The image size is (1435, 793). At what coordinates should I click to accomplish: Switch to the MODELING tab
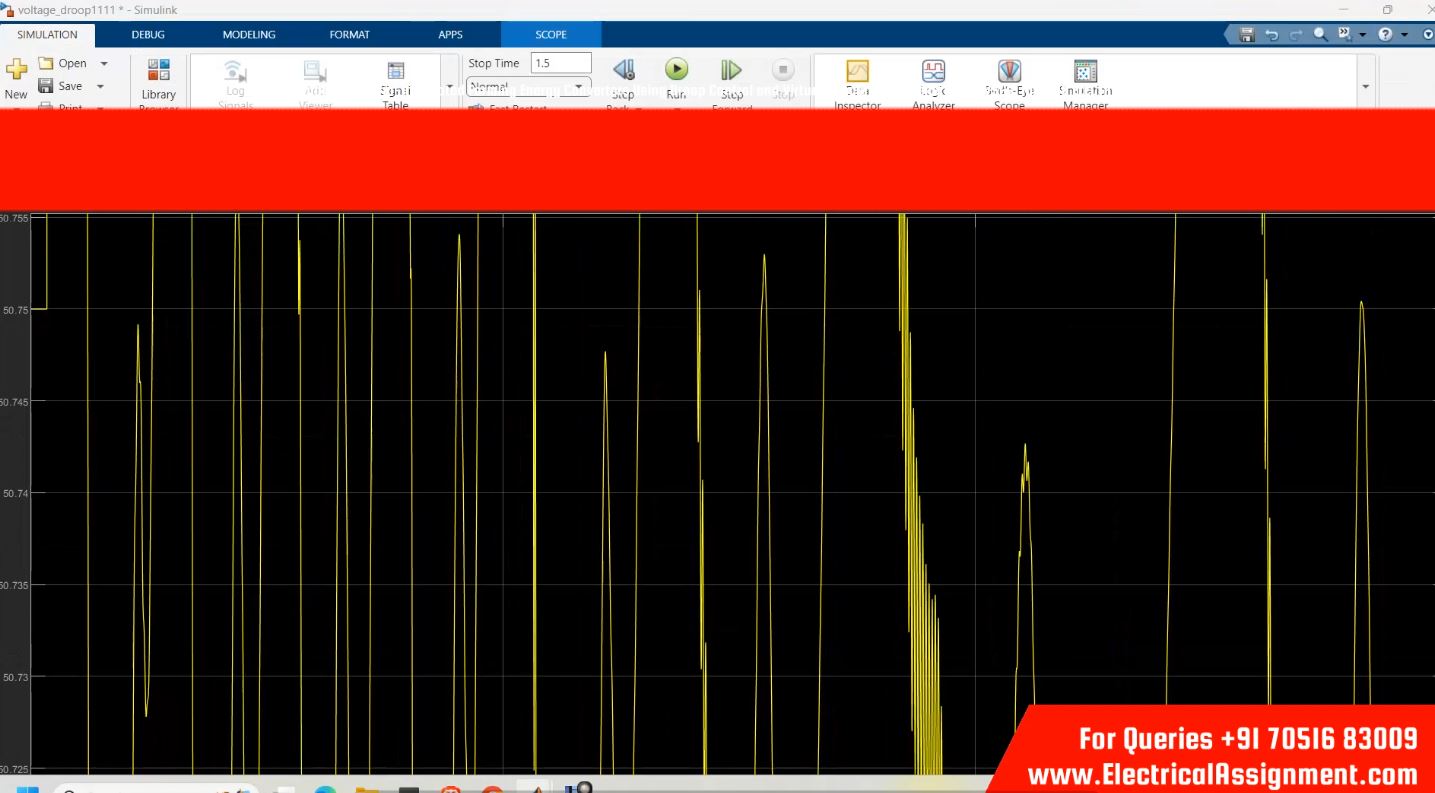248,35
